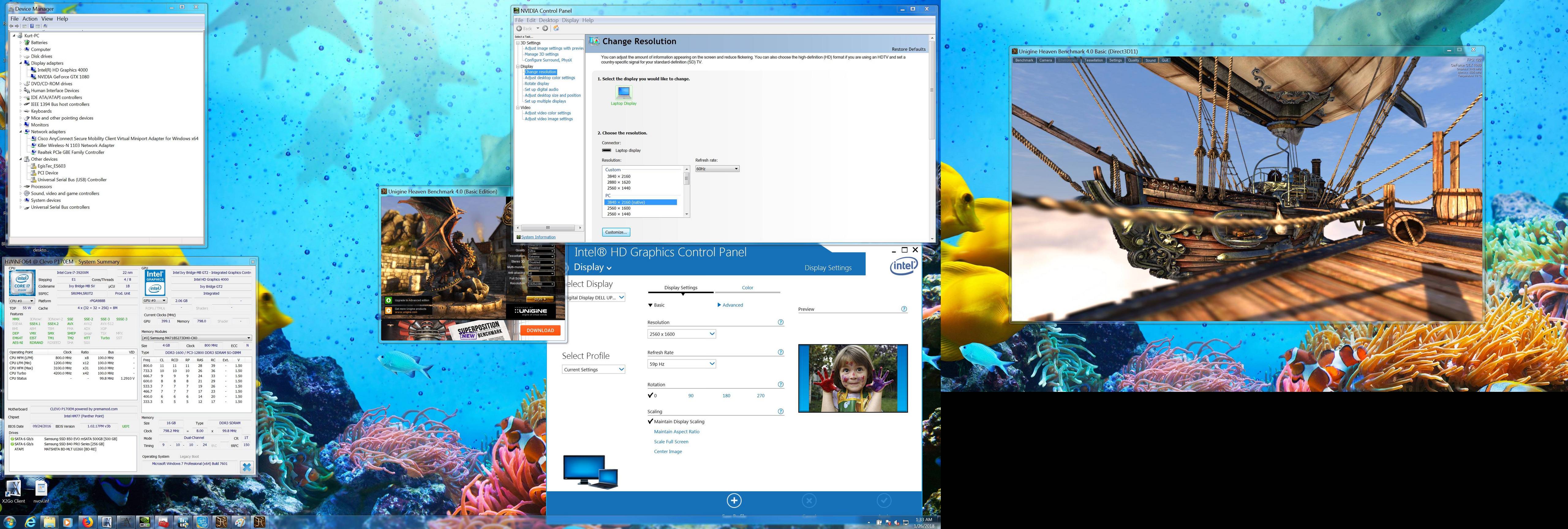
Task: Click the Intel logo in the Graphics Control Panel
Action: (904, 267)
